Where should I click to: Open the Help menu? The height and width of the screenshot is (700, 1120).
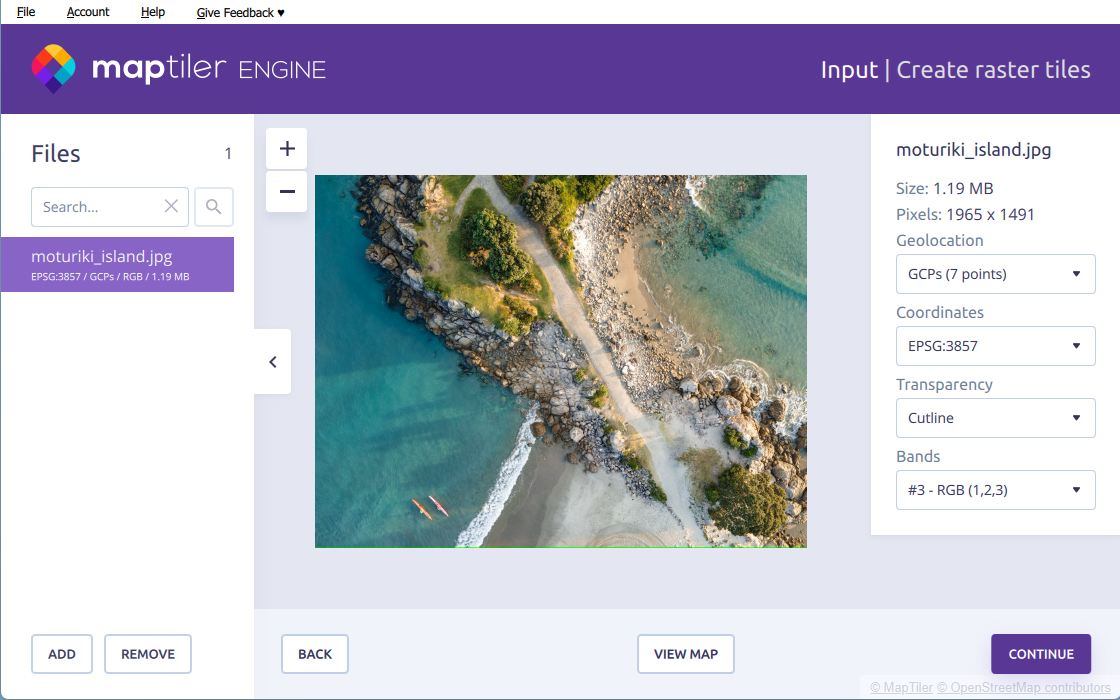153,12
